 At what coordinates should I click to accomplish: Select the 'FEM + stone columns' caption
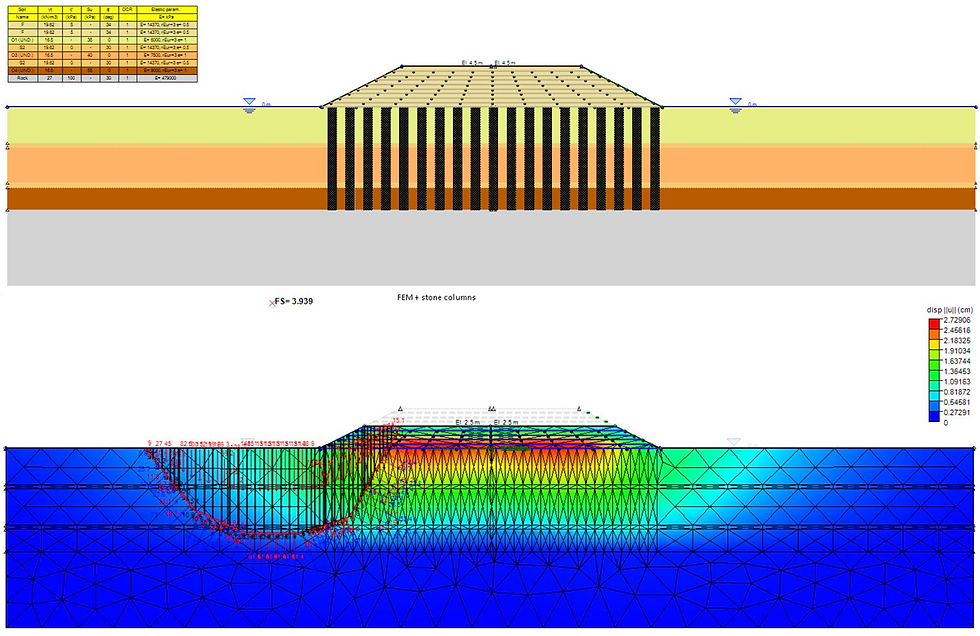(x=436, y=297)
